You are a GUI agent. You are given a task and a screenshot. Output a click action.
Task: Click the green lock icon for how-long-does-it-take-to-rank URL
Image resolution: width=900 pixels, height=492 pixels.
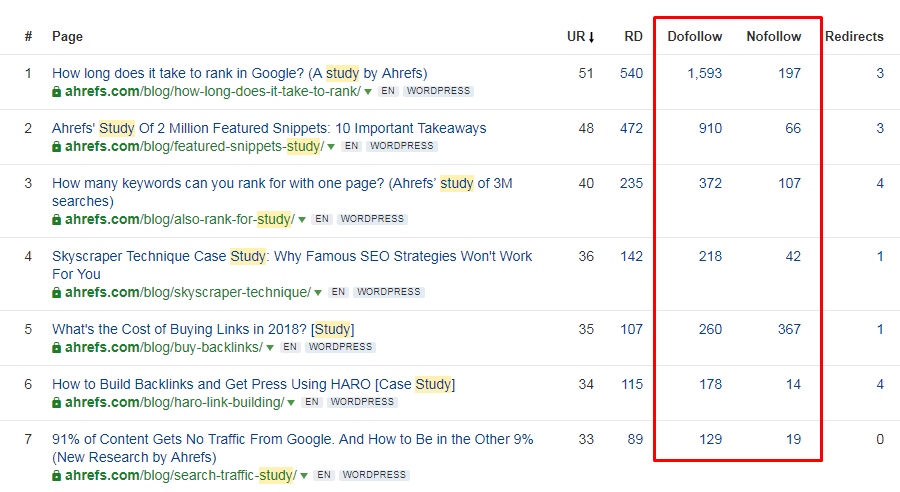pyautogui.click(x=57, y=91)
